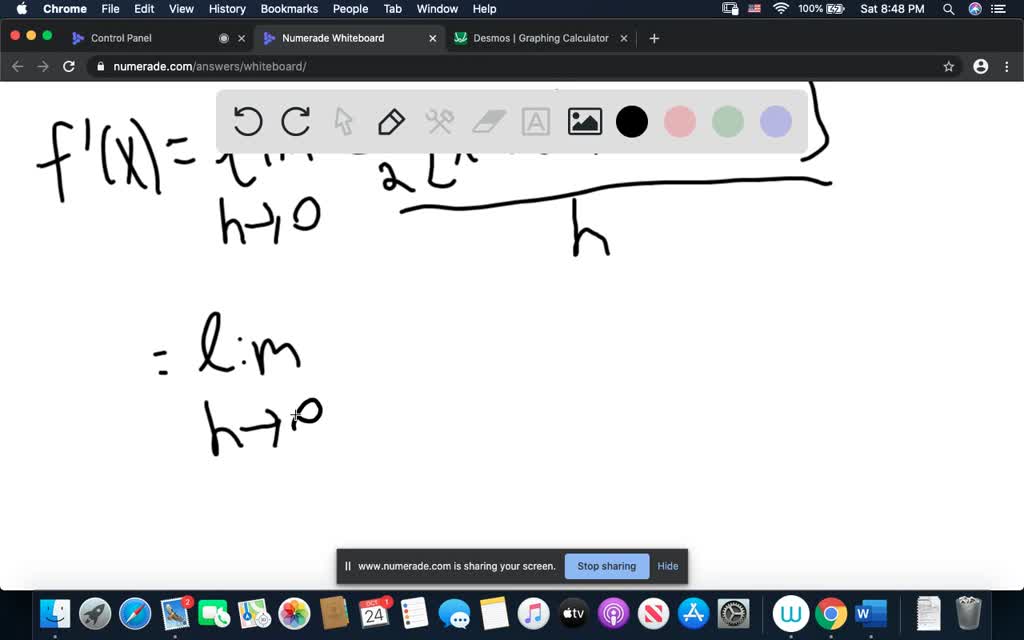Open the History menu in the menu bar
1024x640 pixels.
point(227,9)
